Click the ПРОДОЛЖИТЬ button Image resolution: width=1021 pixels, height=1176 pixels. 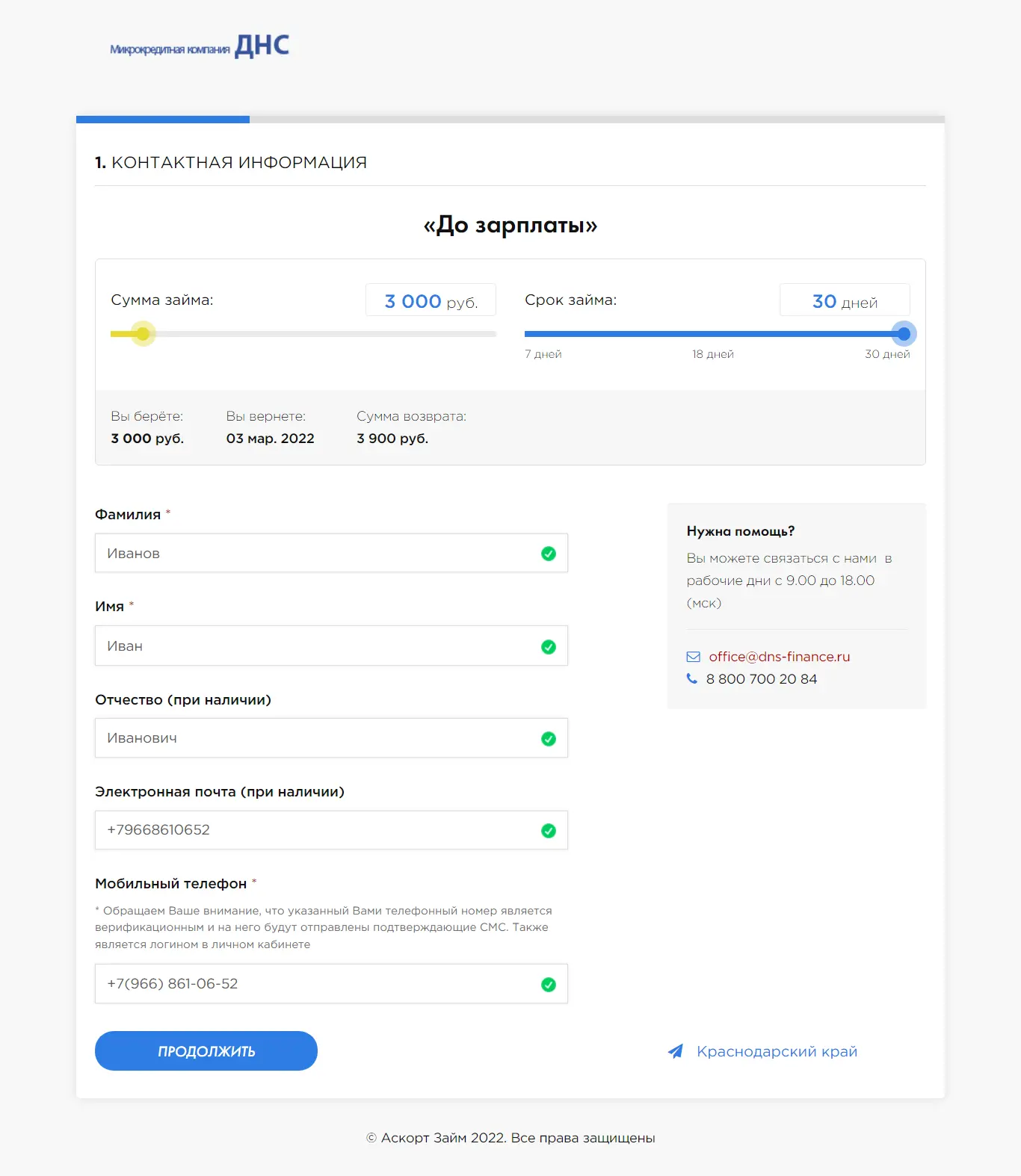(x=206, y=1051)
